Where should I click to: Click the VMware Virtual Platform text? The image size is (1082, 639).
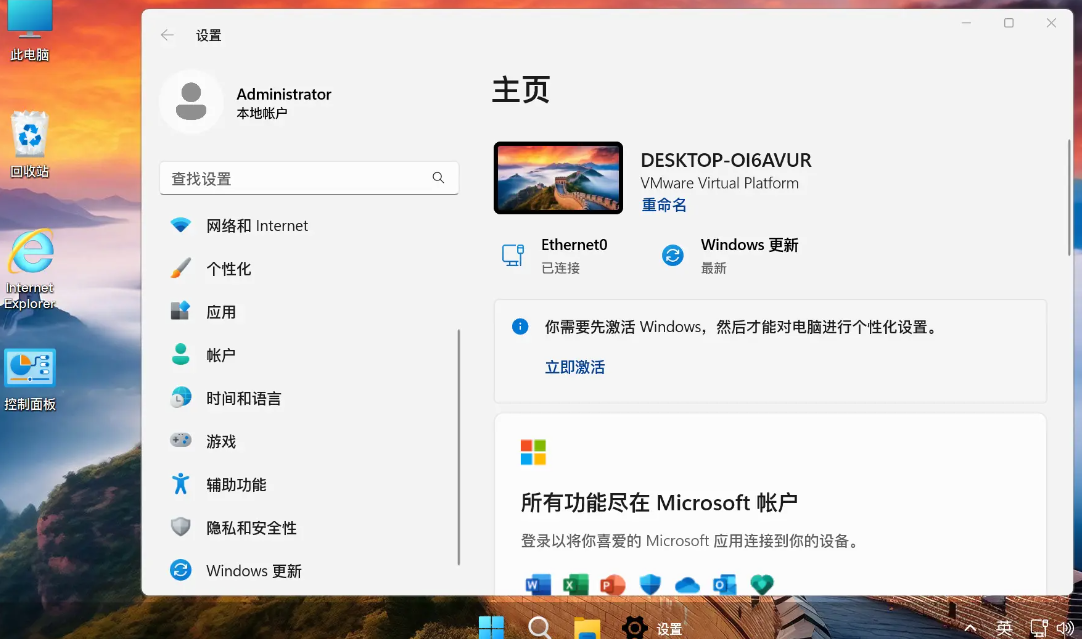[720, 184]
